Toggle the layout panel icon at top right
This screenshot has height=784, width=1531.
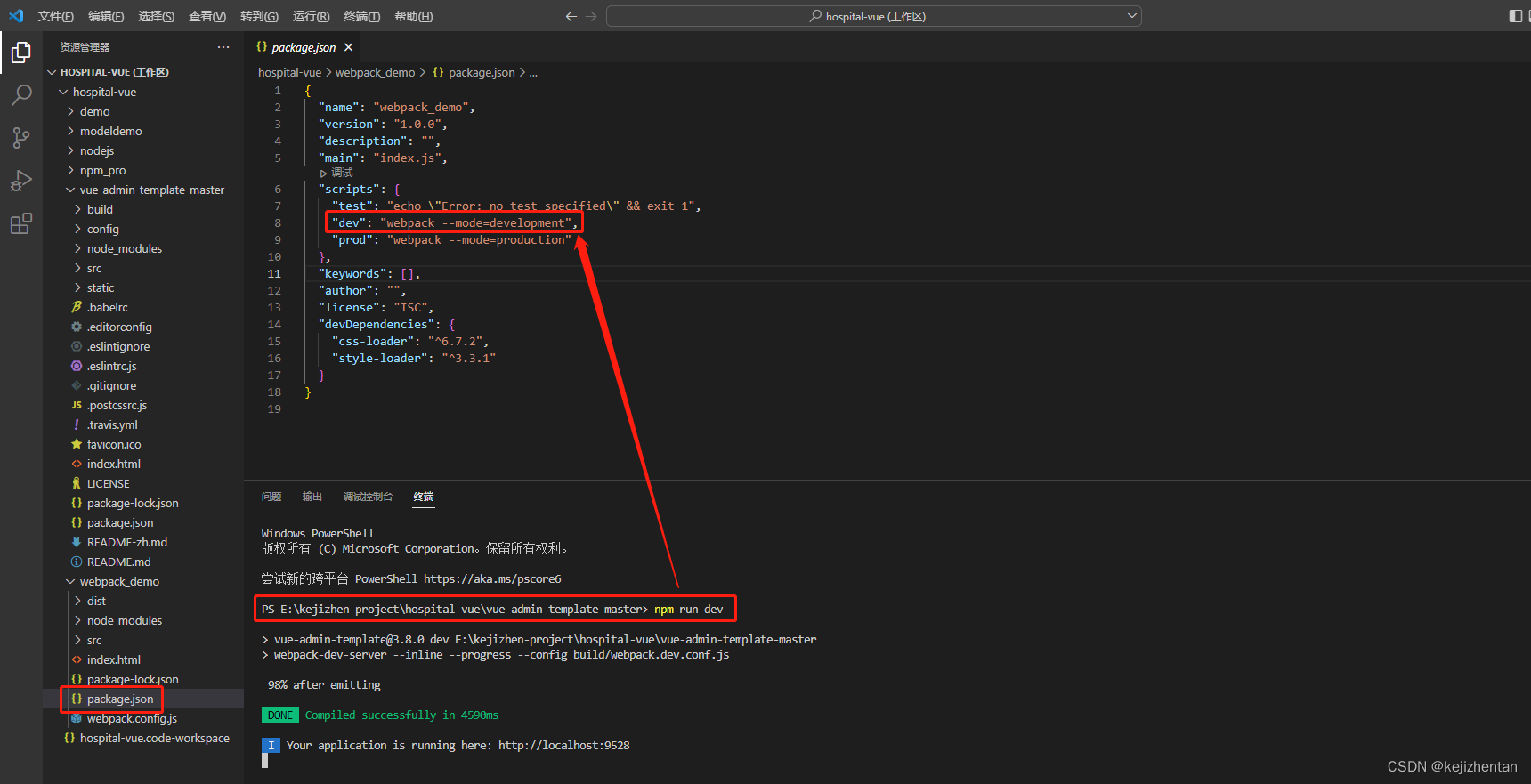(1515, 16)
